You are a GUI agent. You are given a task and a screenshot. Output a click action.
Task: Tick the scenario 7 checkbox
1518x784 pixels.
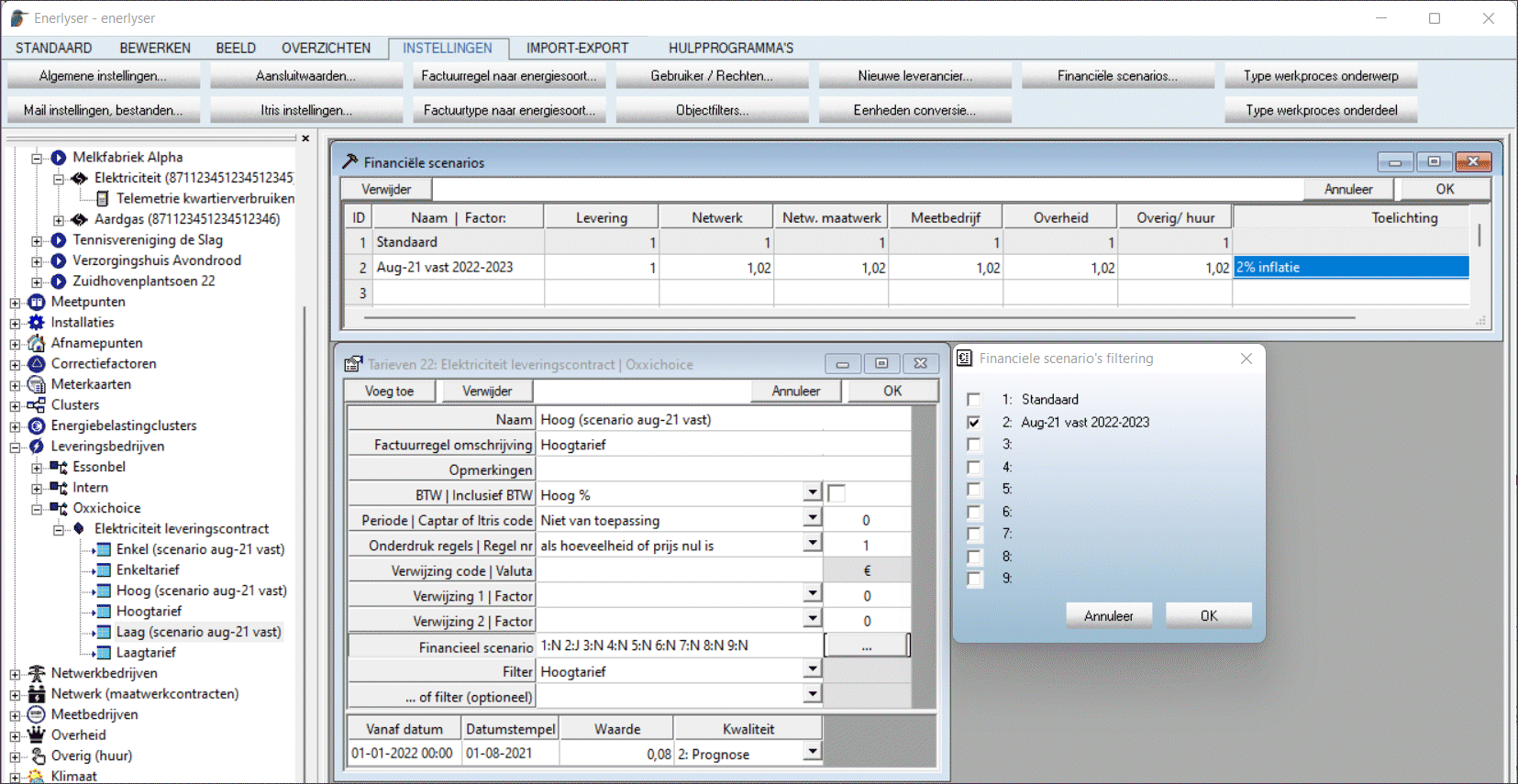pyautogui.click(x=974, y=535)
